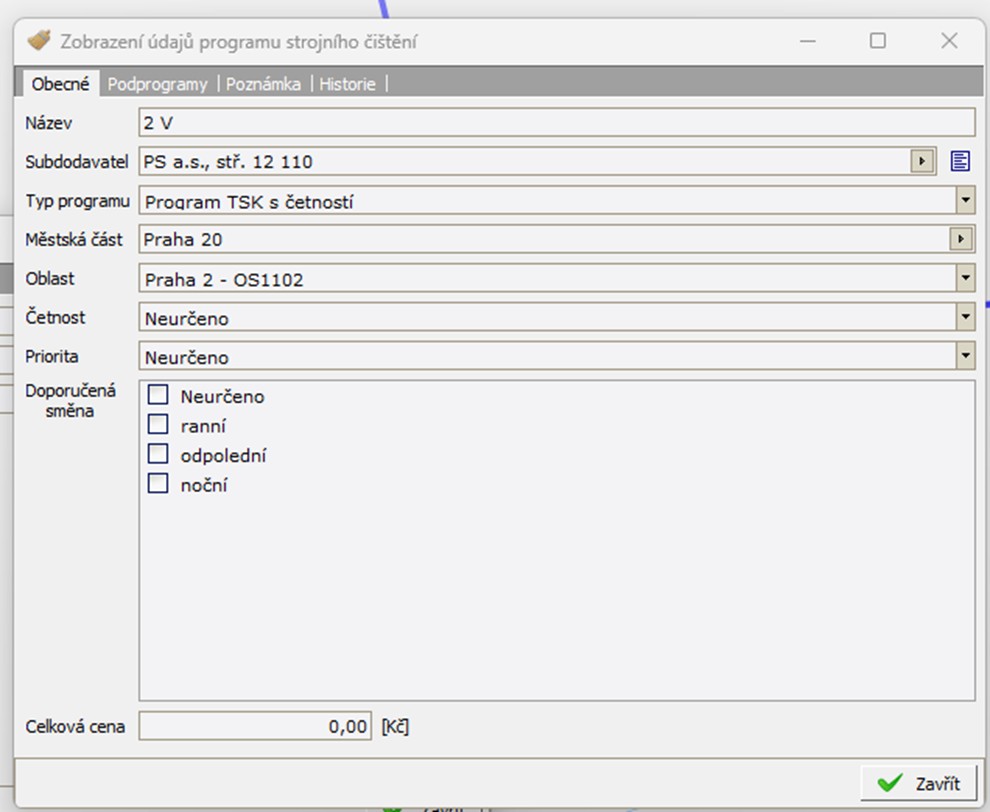This screenshot has height=812, width=990.
Task: Expand the Typ programu dropdown
Action: 965,200
